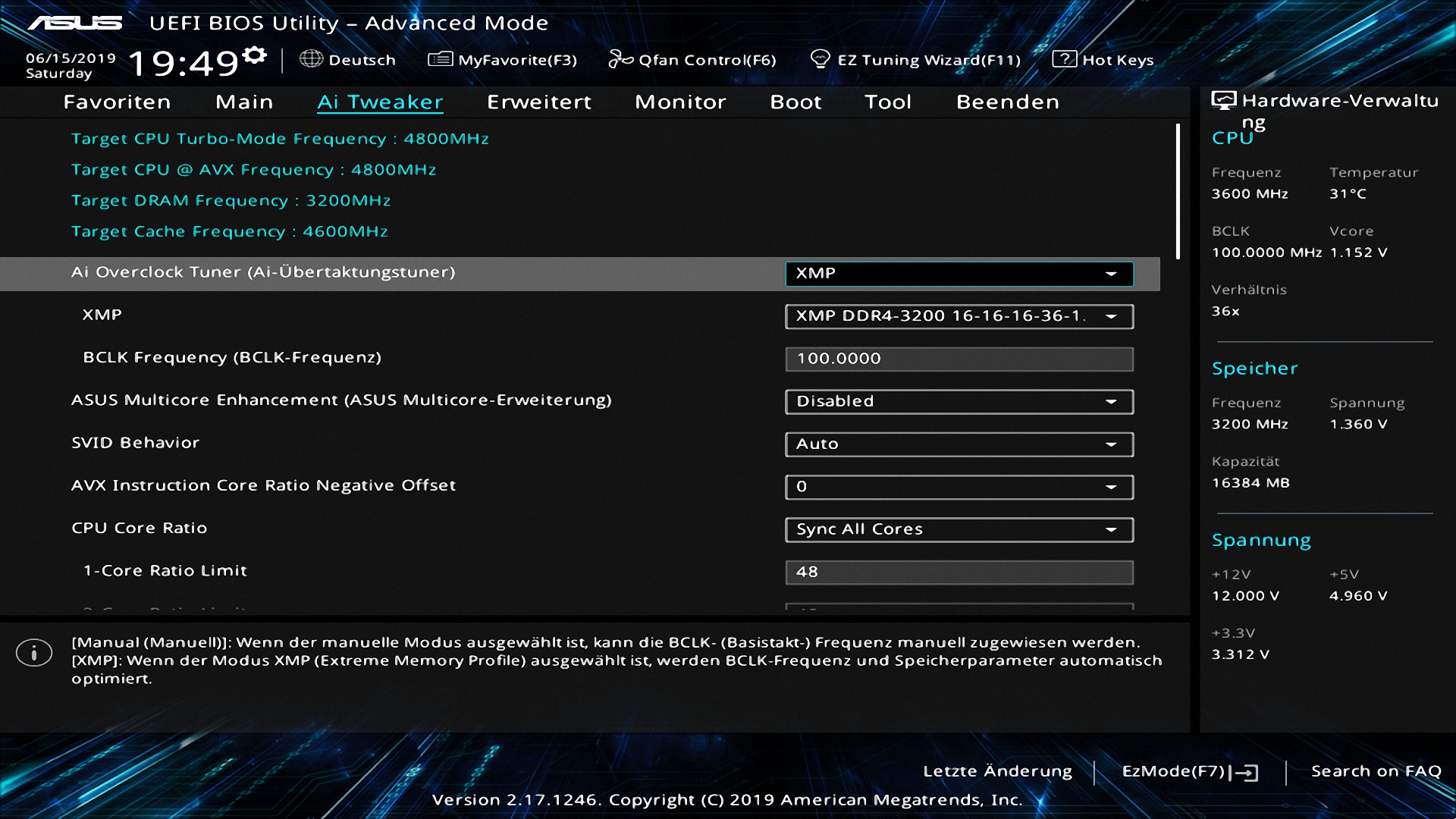Click the gear icon next to the clock
1456x819 pixels.
tap(256, 55)
